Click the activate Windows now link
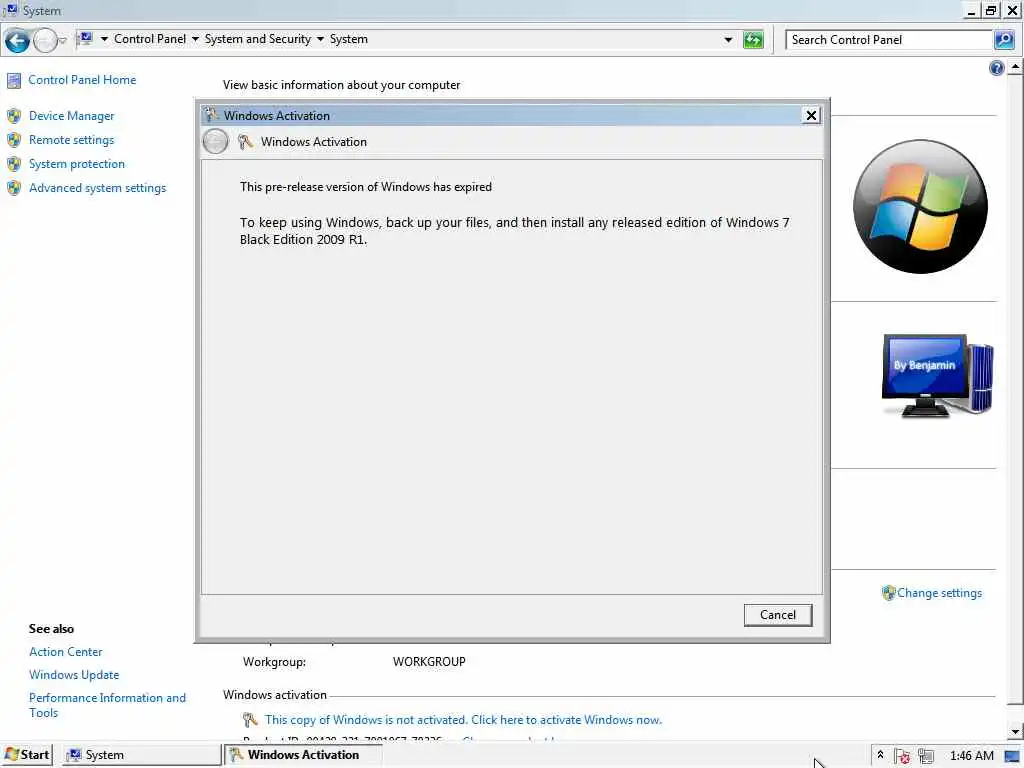This screenshot has height=768, width=1024. click(463, 720)
